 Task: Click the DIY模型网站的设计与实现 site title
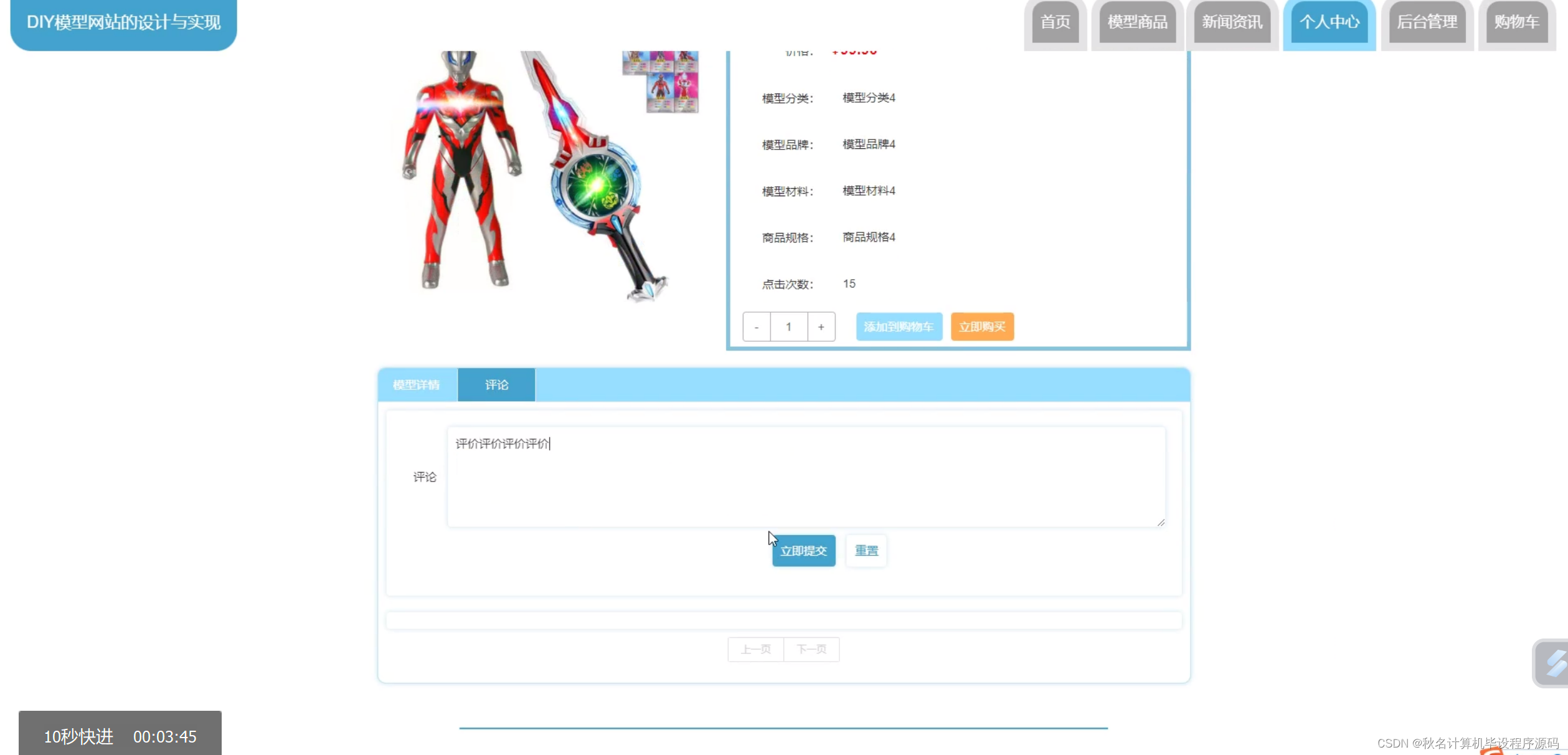click(123, 23)
